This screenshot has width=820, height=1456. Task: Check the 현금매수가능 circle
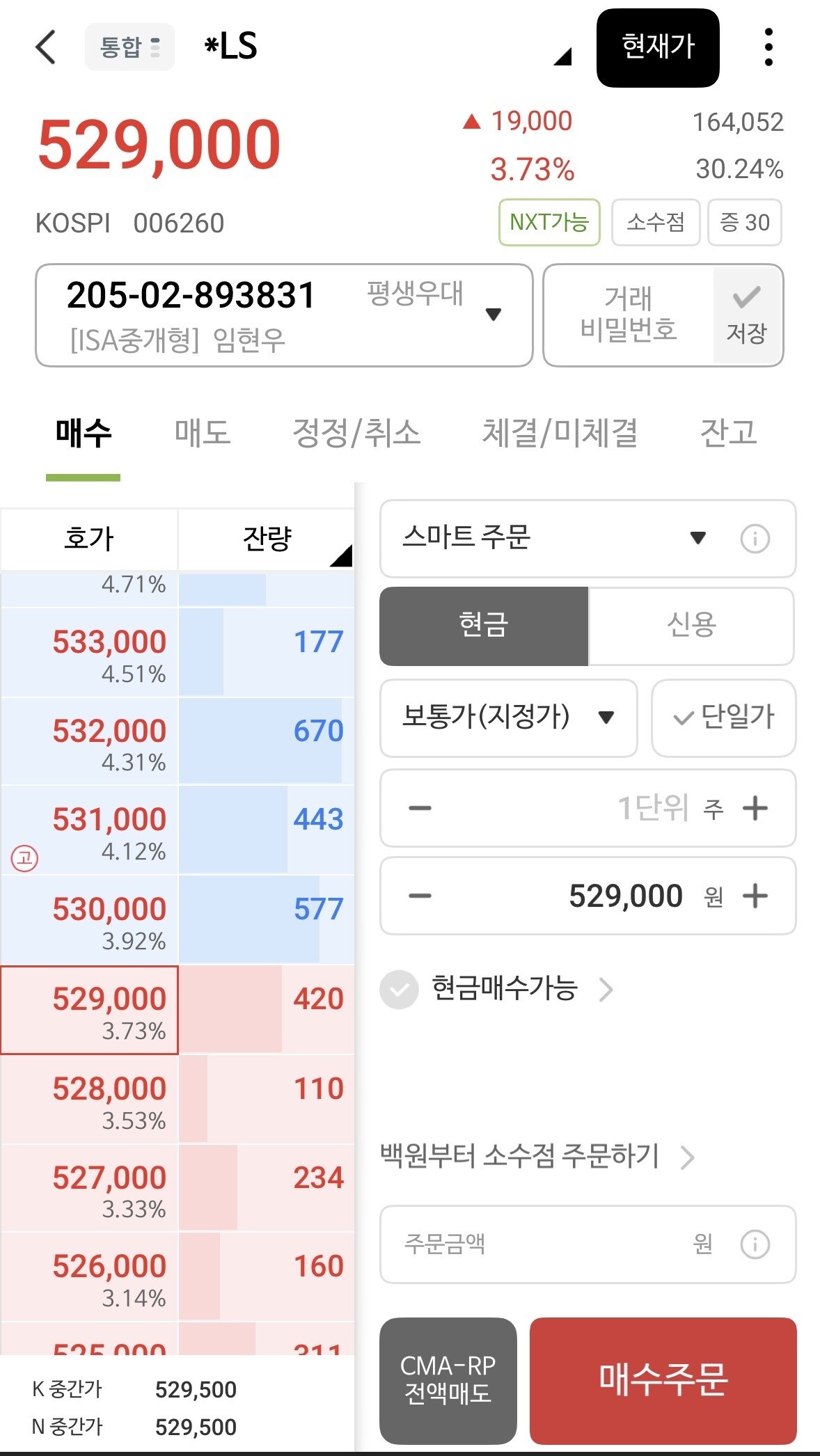(x=399, y=989)
